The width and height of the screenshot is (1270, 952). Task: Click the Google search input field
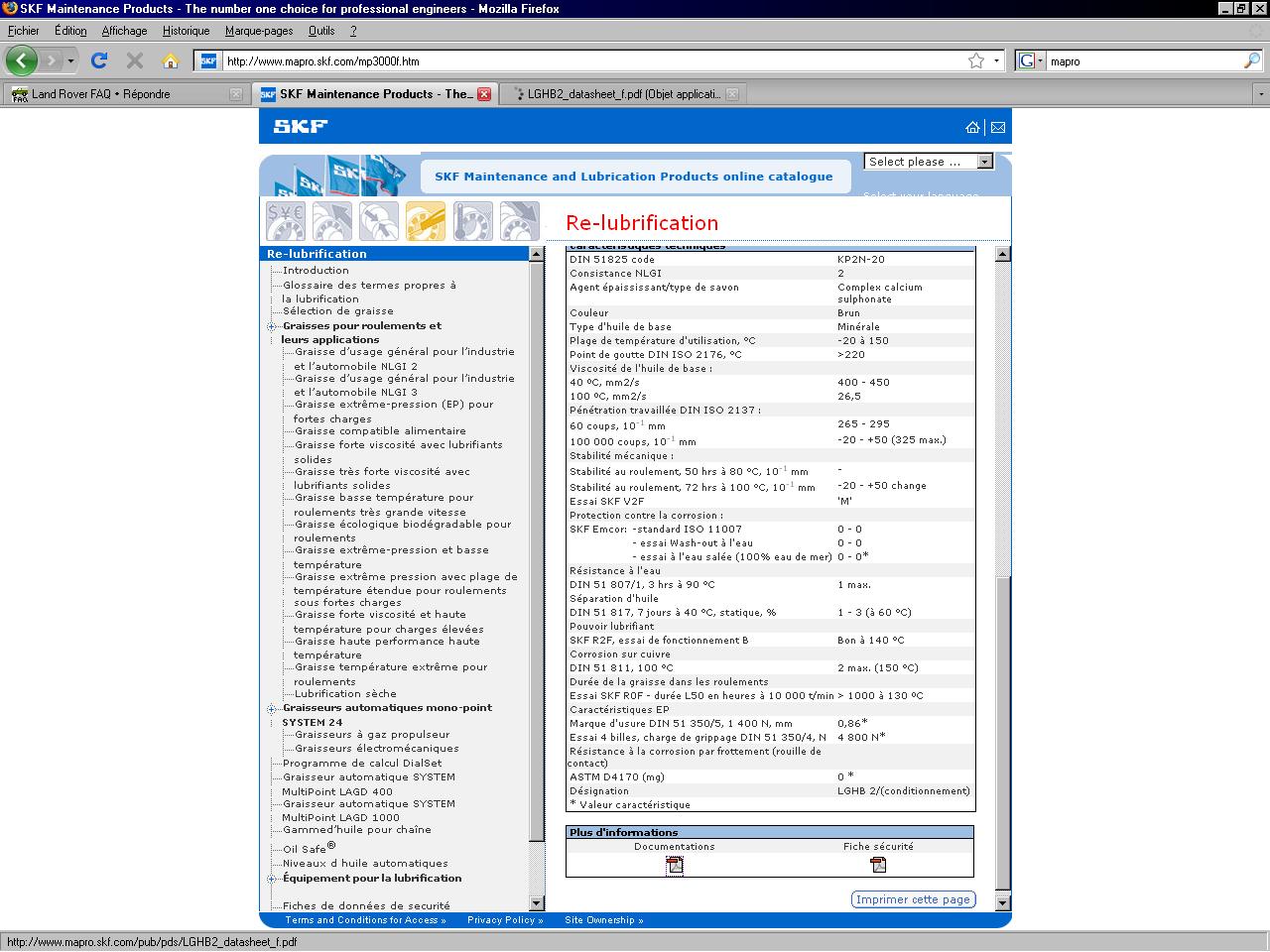(1141, 60)
